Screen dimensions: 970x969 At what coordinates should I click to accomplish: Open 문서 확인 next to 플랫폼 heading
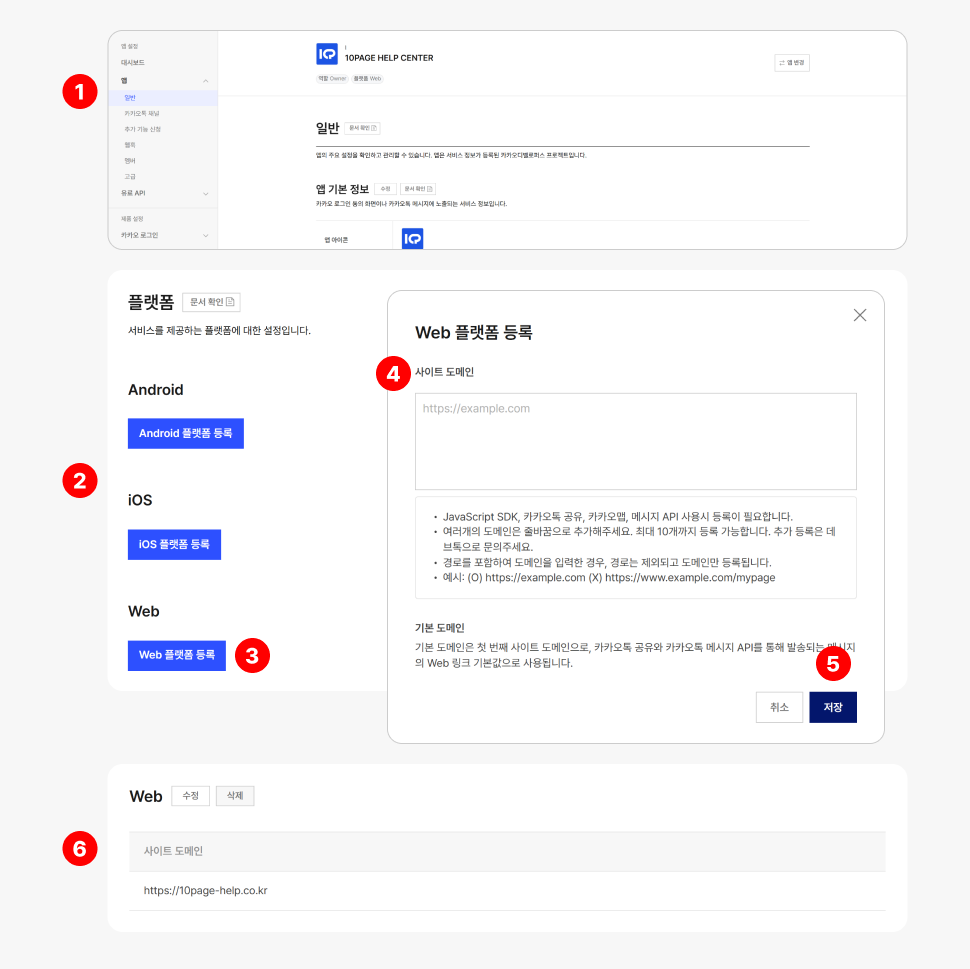[x=211, y=302]
